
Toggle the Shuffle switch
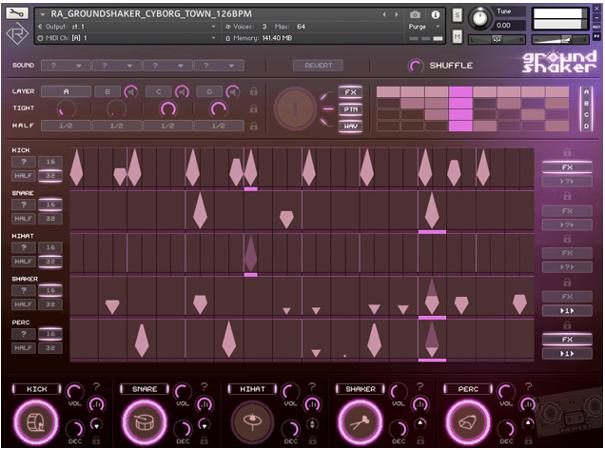416,66
